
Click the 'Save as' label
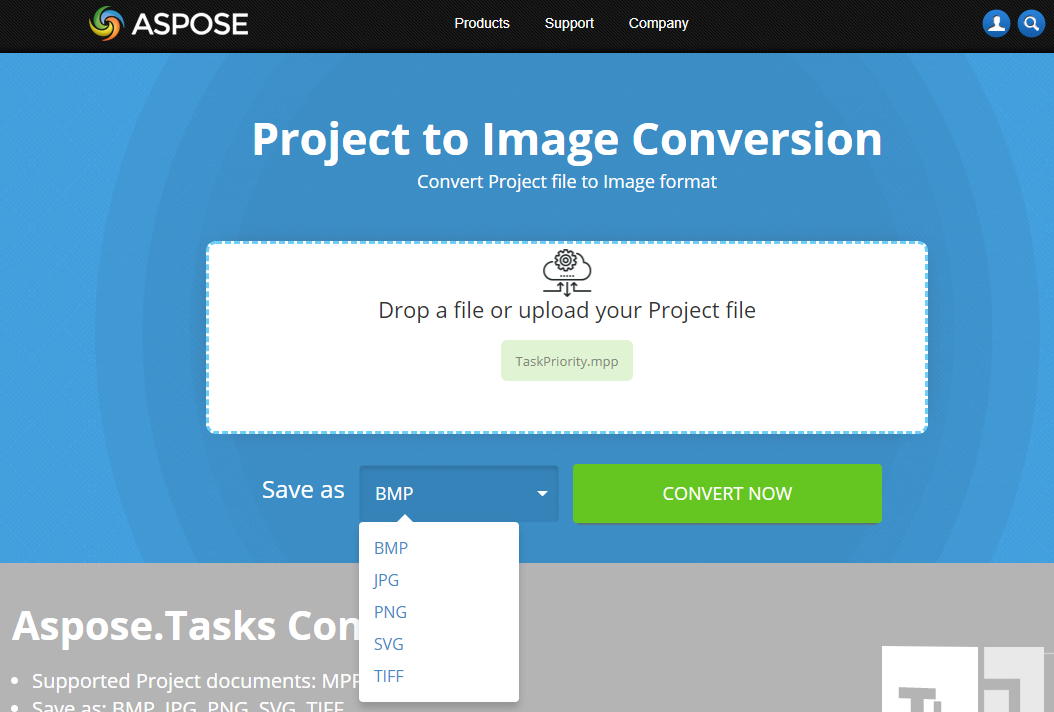click(303, 489)
